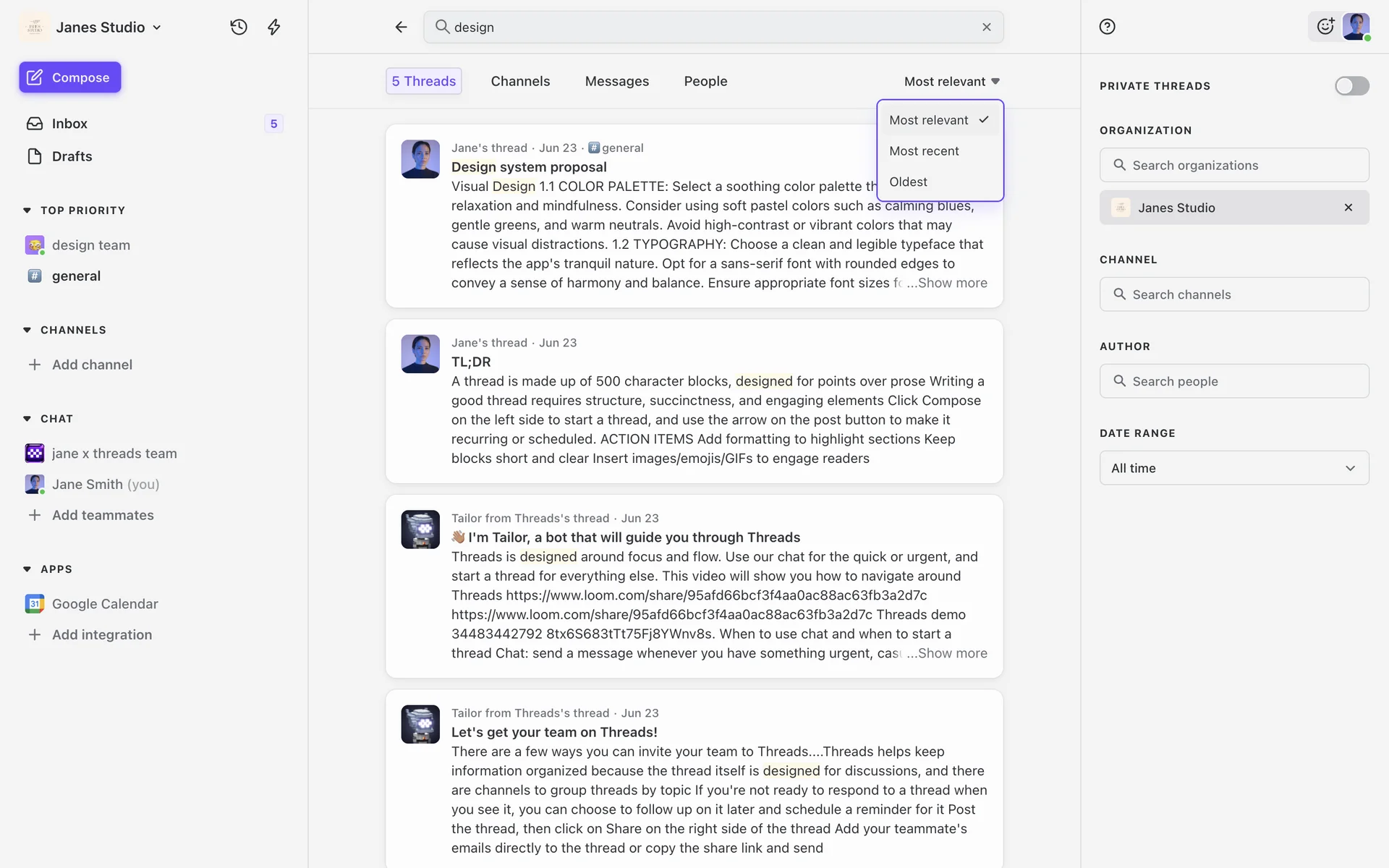
Task: Select the Most recent sort option
Action: pyautogui.click(x=924, y=151)
